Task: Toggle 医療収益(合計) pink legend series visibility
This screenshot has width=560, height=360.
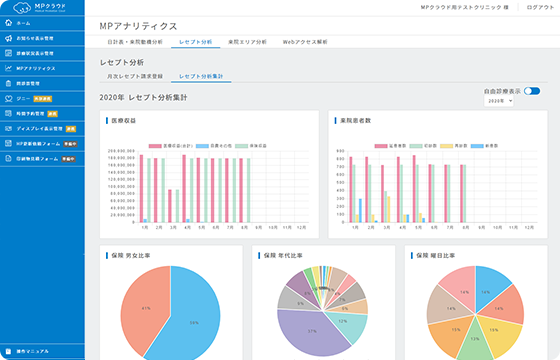Action: 155,146
